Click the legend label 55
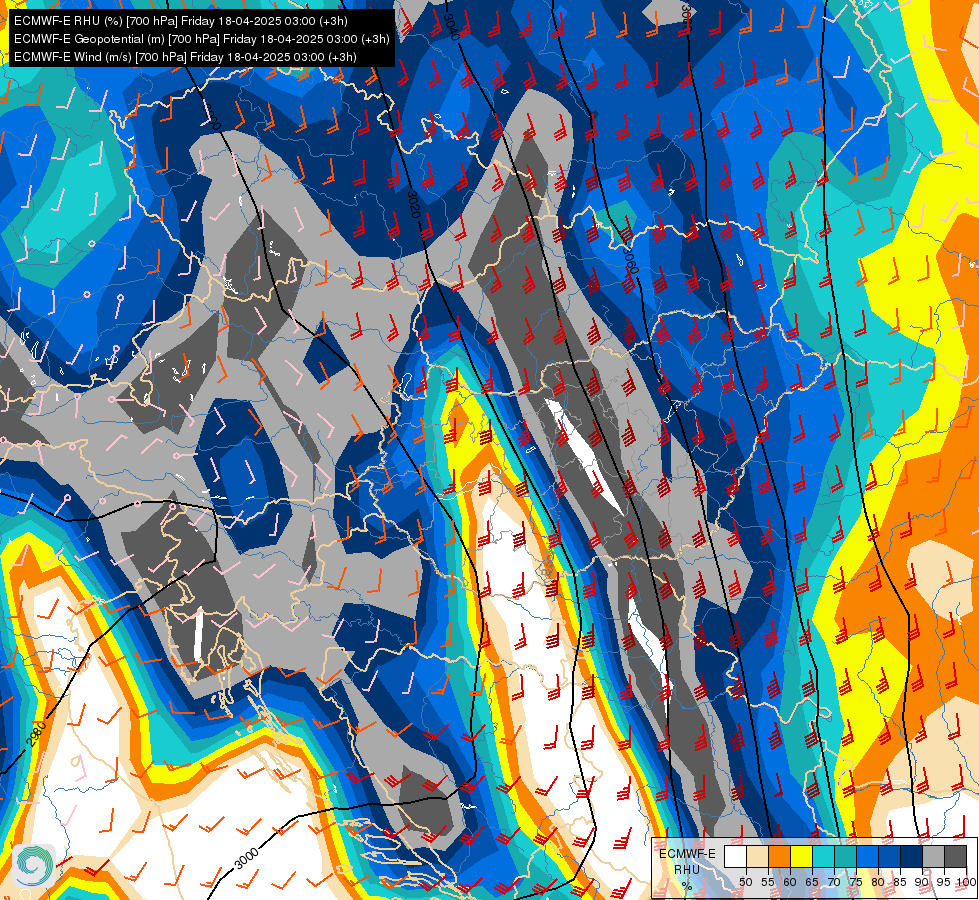The height and width of the screenshot is (900, 979). click(768, 882)
